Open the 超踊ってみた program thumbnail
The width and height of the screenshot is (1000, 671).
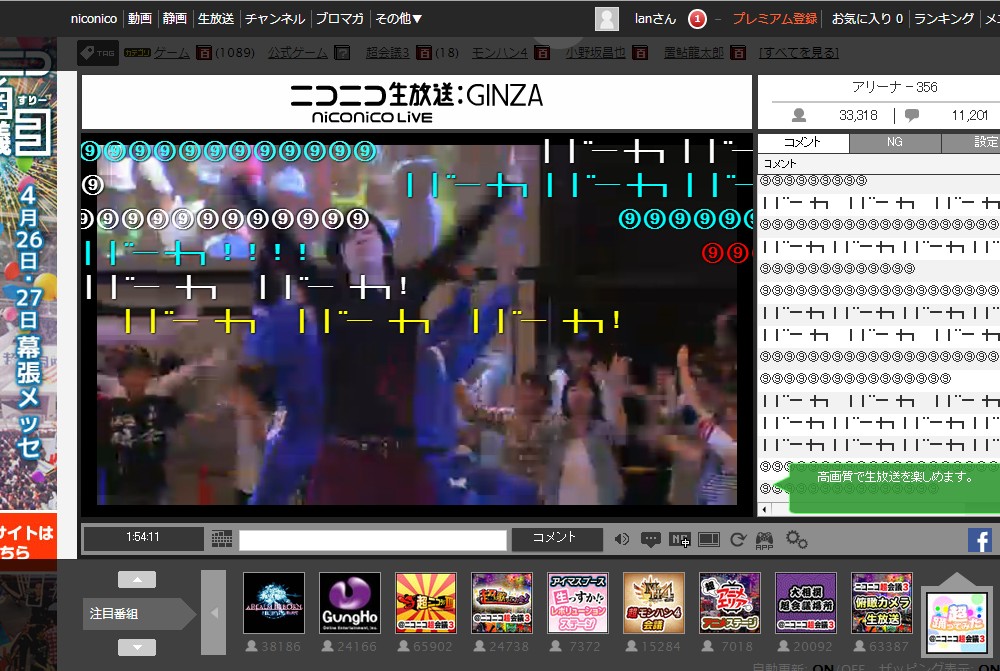click(x=957, y=622)
